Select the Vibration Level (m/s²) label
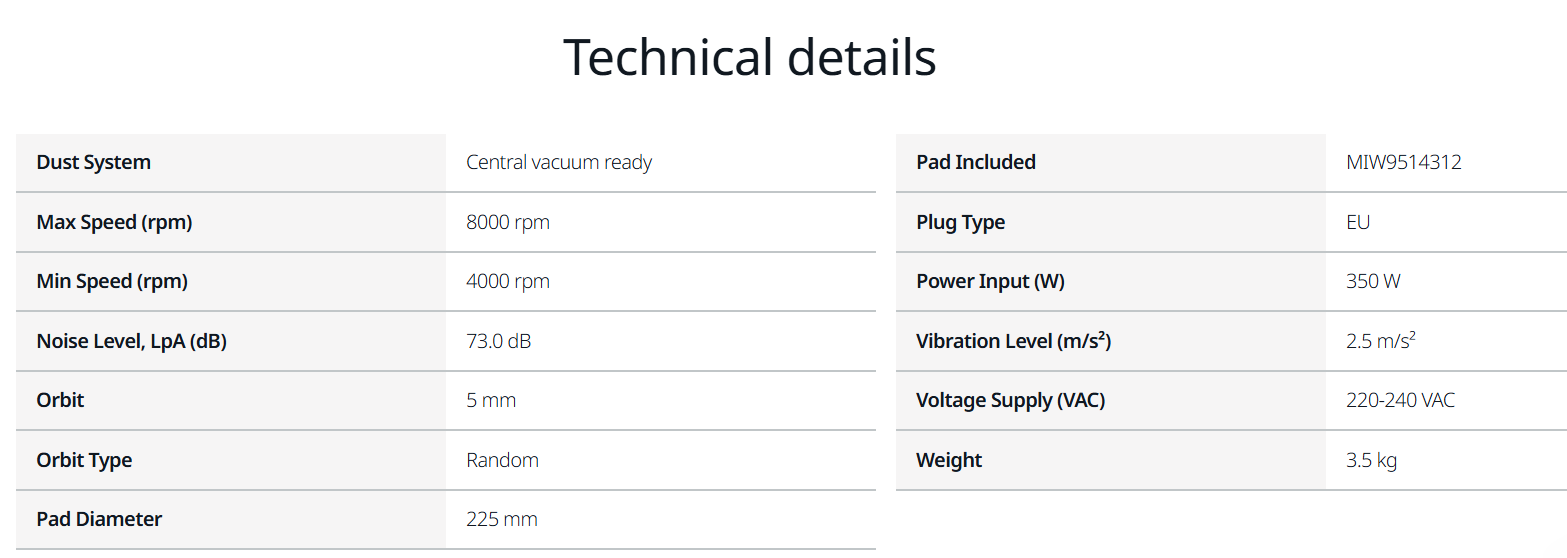Image resolution: width=1567 pixels, height=558 pixels. pos(1014,341)
